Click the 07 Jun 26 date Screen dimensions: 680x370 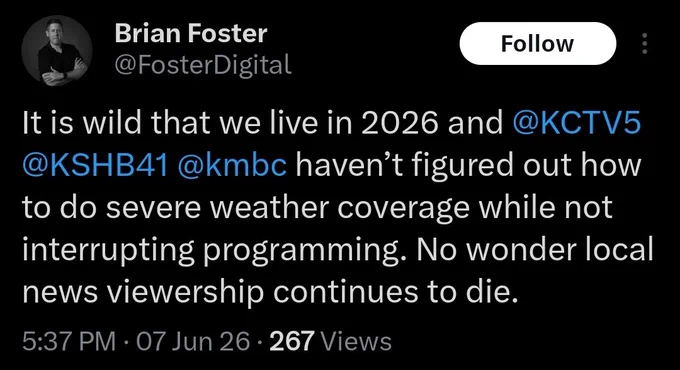[x=193, y=341]
